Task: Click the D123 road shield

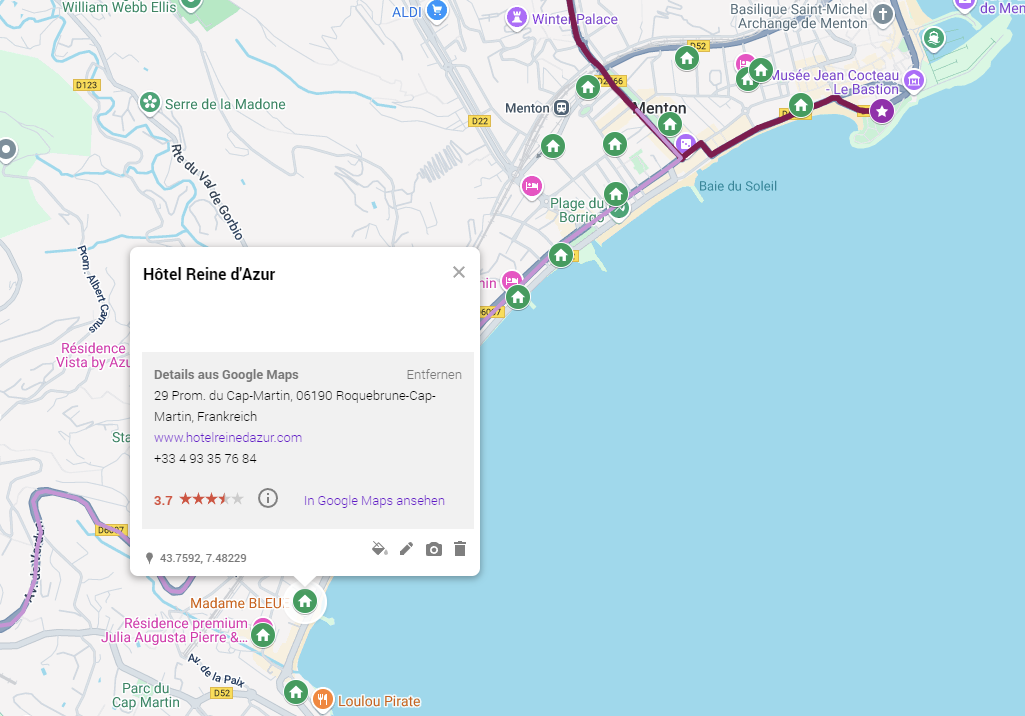Action: click(x=86, y=85)
